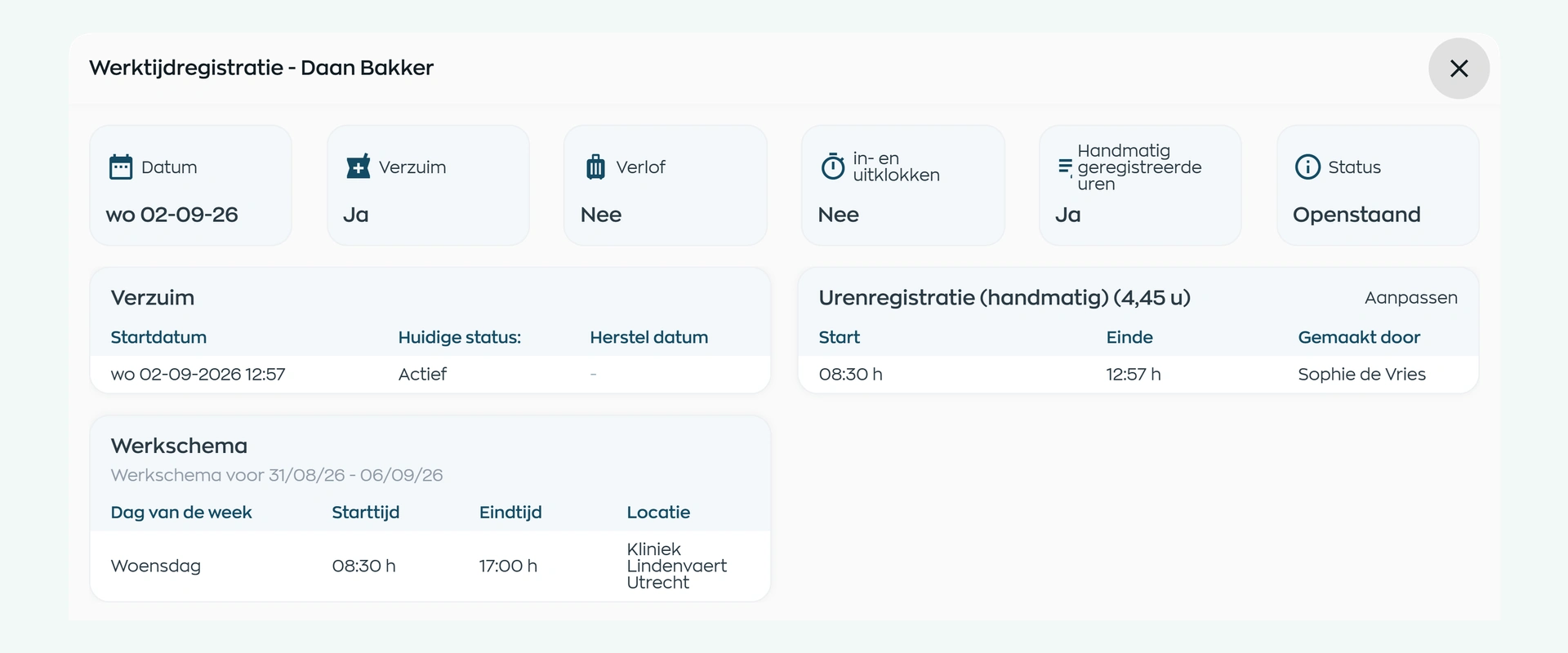Viewport: 1568px width, 653px height.
Task: Click the dialog title Werktijdregistratie - Daan Bakker
Action: coord(261,68)
